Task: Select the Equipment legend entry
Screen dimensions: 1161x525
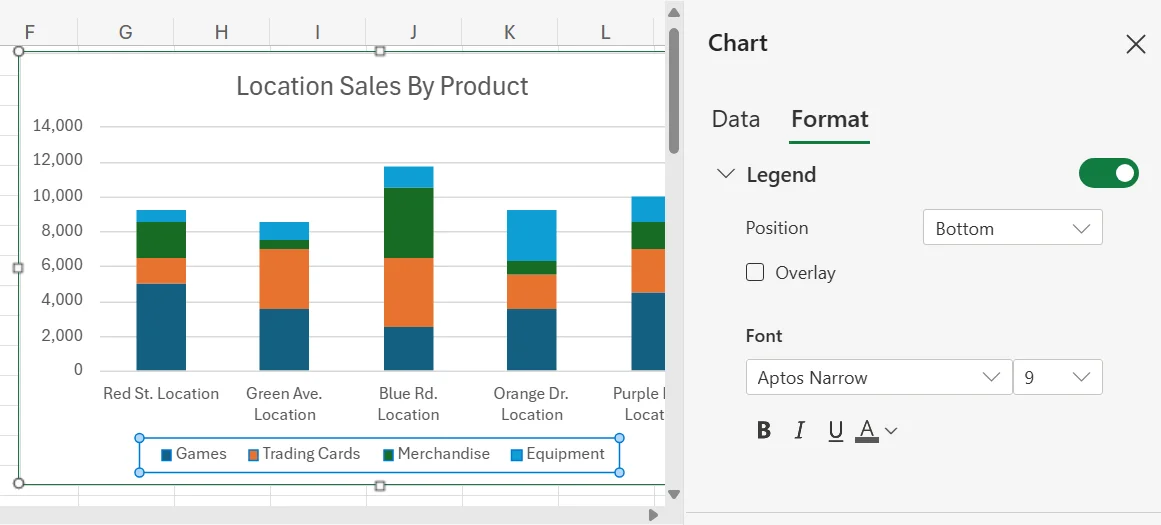Action: tap(558, 454)
